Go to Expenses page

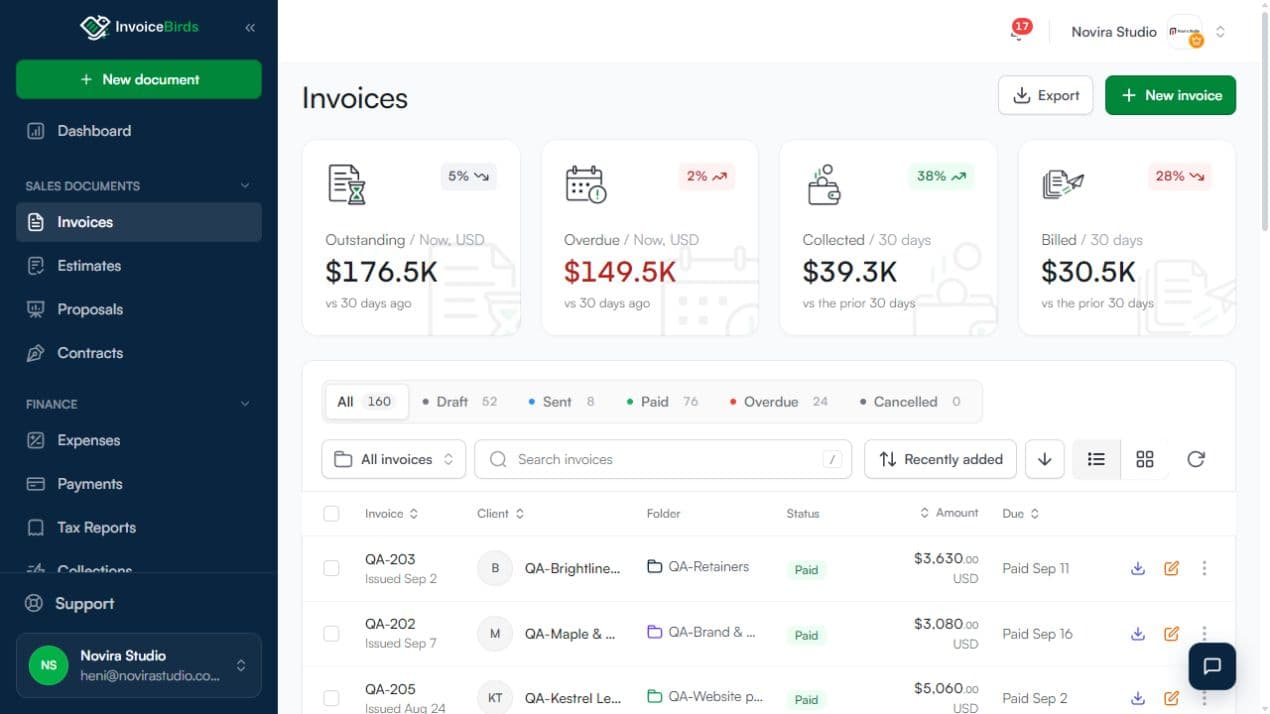tap(139, 440)
